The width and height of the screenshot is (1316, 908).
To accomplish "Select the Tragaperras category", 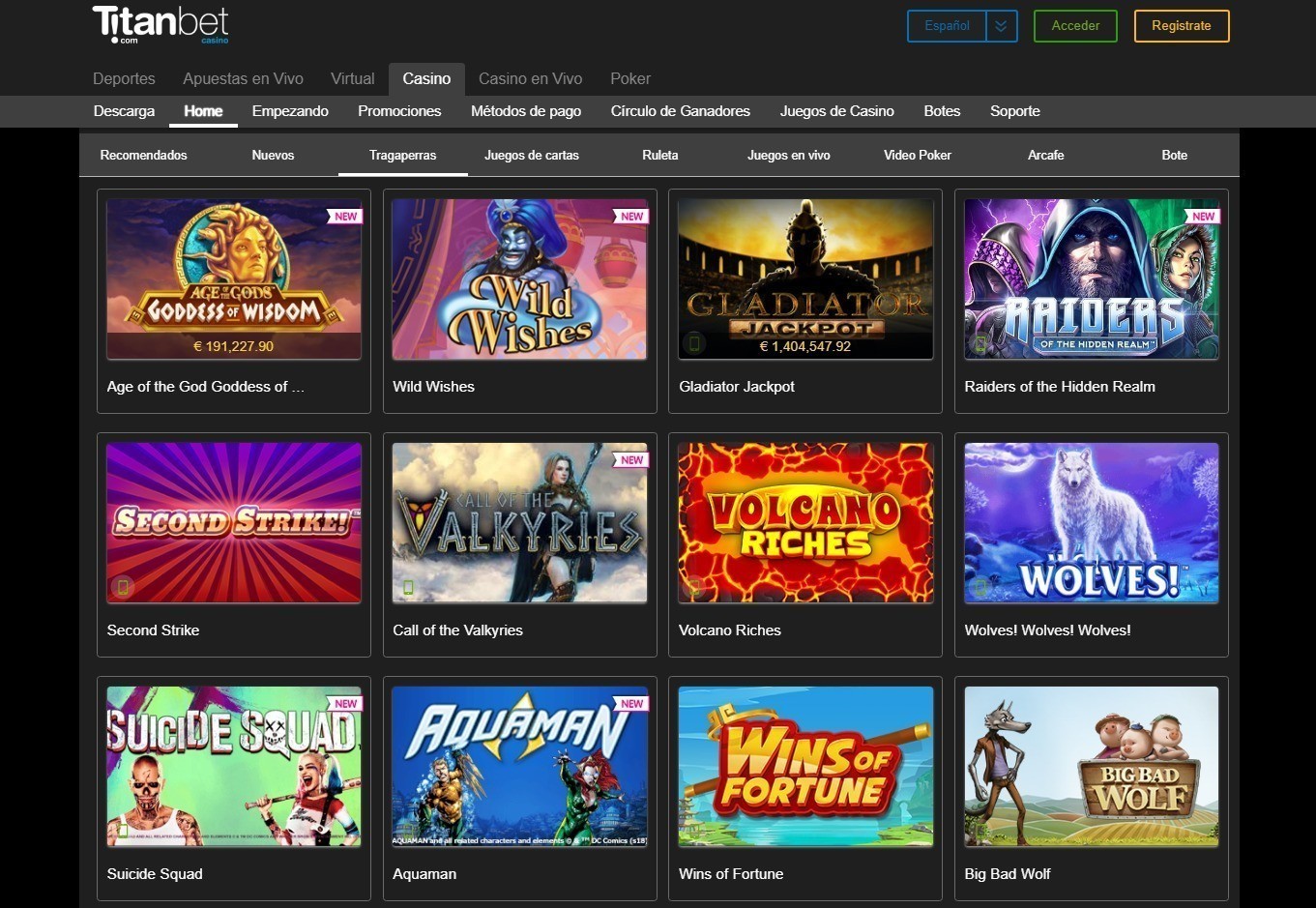I will click(402, 155).
